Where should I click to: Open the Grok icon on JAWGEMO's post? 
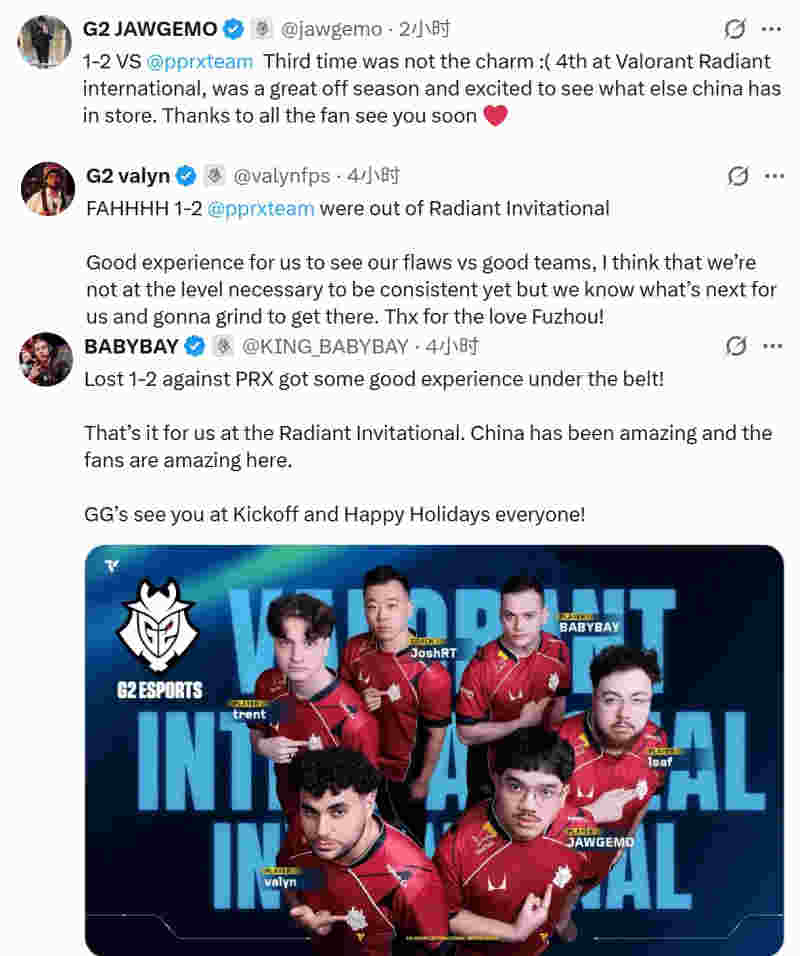735,29
